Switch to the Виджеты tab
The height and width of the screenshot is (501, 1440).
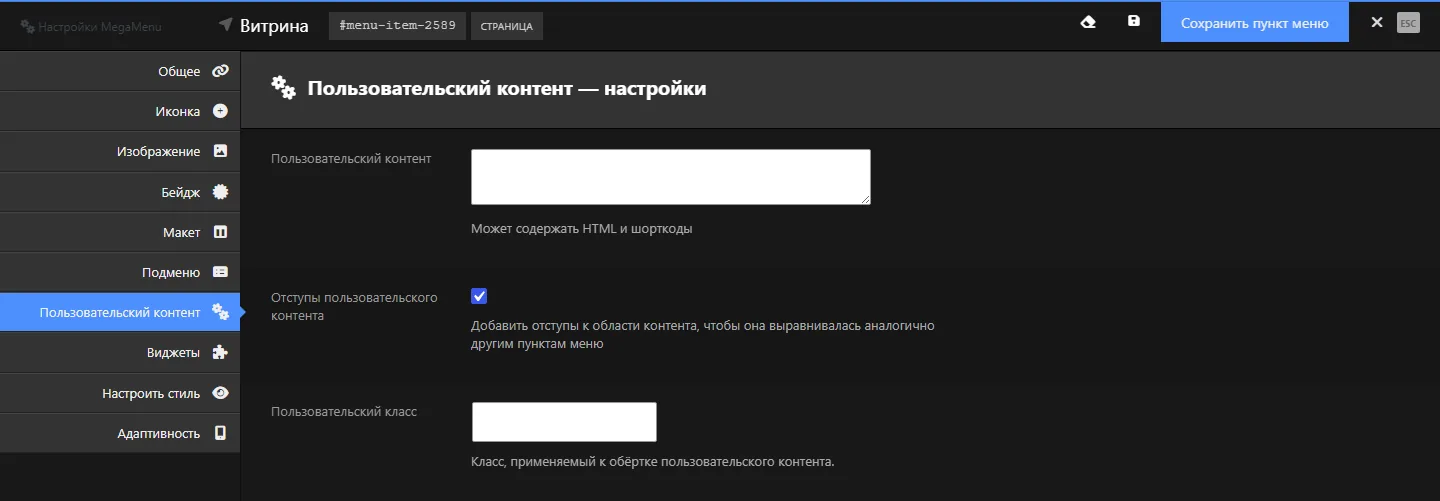(x=120, y=353)
